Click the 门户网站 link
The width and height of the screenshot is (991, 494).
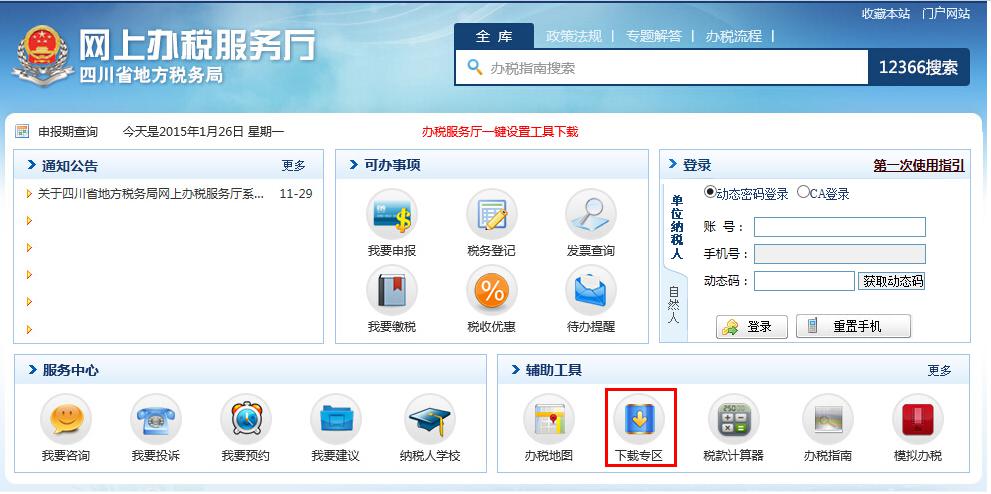pyautogui.click(x=946, y=13)
